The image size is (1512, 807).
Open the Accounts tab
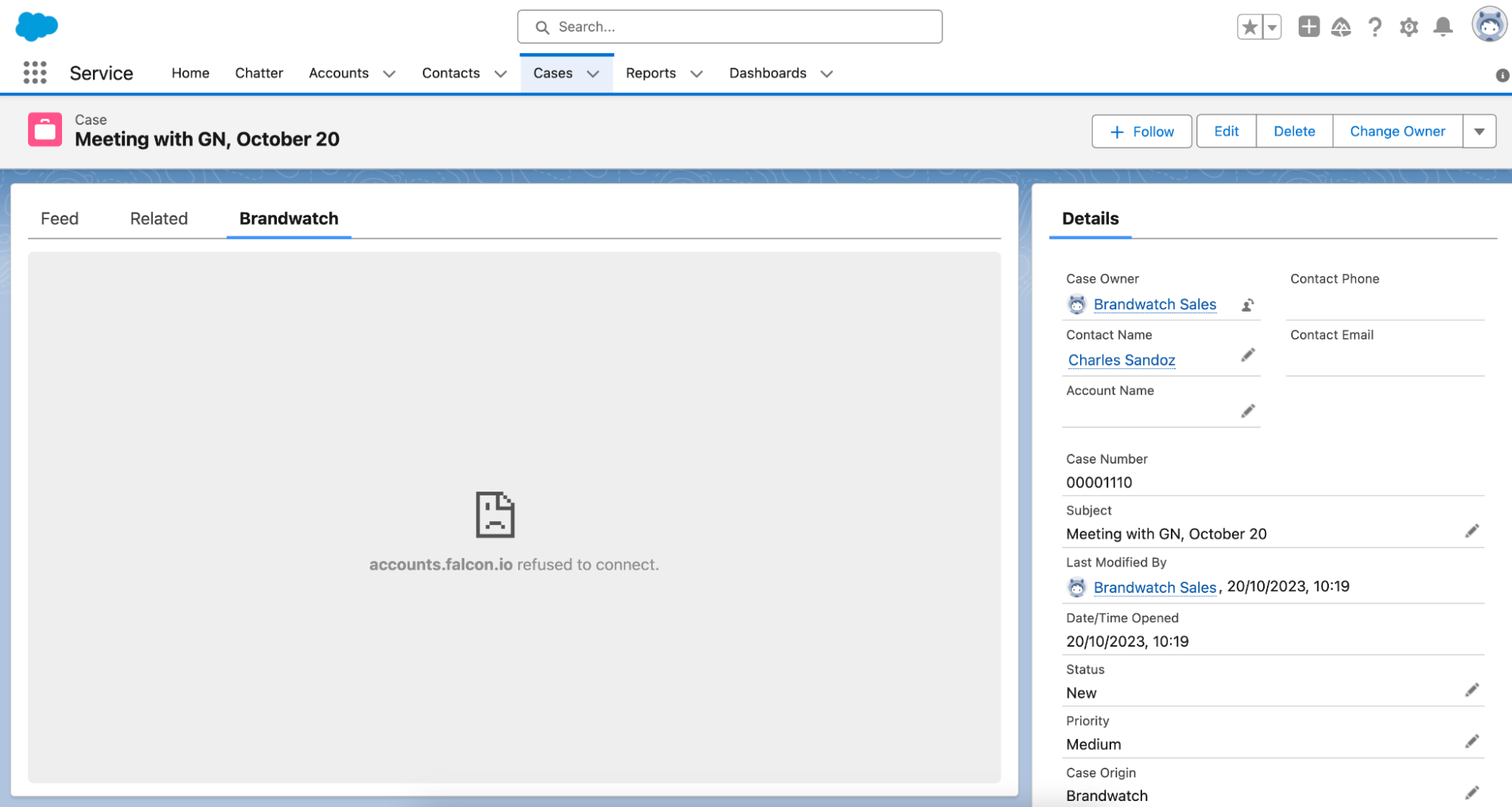(339, 73)
